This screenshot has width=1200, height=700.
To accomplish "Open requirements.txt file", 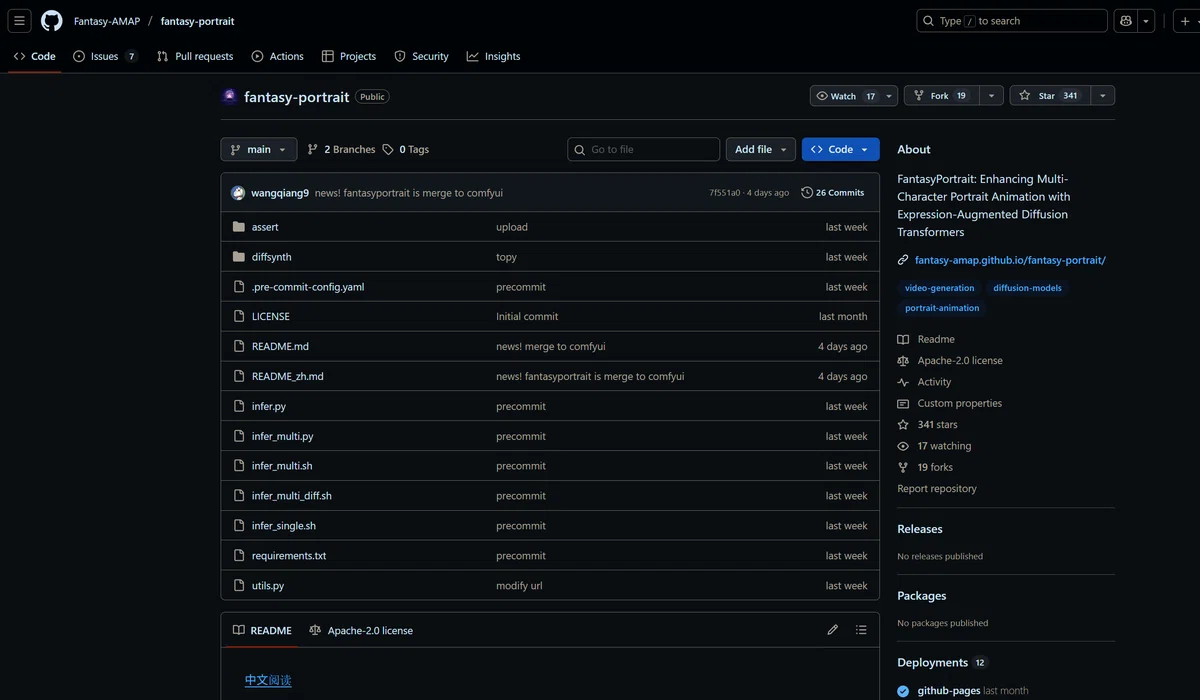I will (x=289, y=556).
